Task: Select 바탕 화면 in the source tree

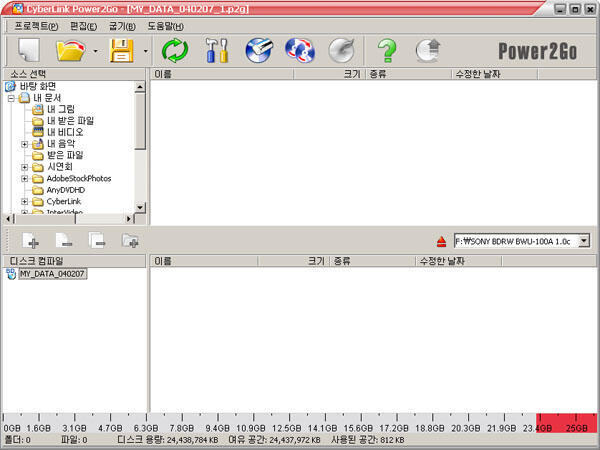Action: click(38, 86)
